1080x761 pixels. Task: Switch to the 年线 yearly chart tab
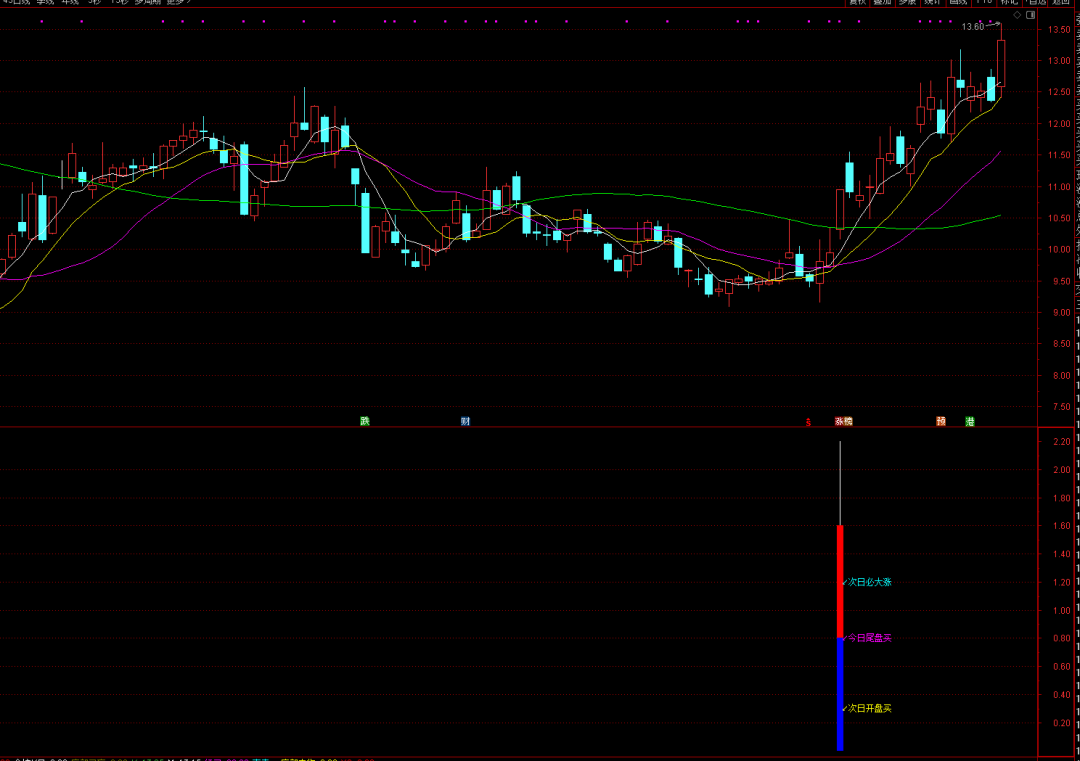[x=70, y=2]
